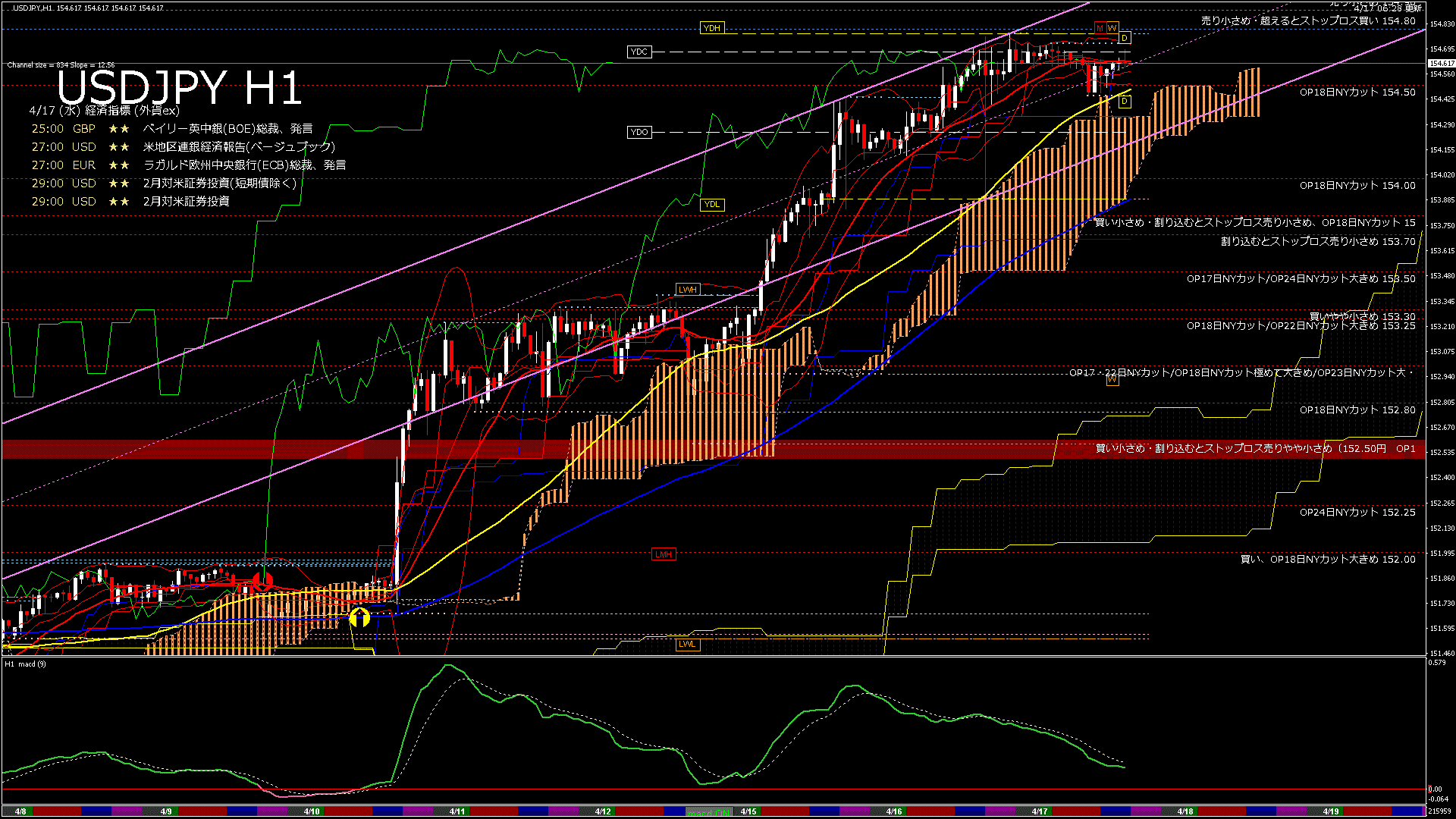This screenshot has height=819, width=1456.
Task: Click the small W marker near 152.94
Action: pyautogui.click(x=1112, y=379)
